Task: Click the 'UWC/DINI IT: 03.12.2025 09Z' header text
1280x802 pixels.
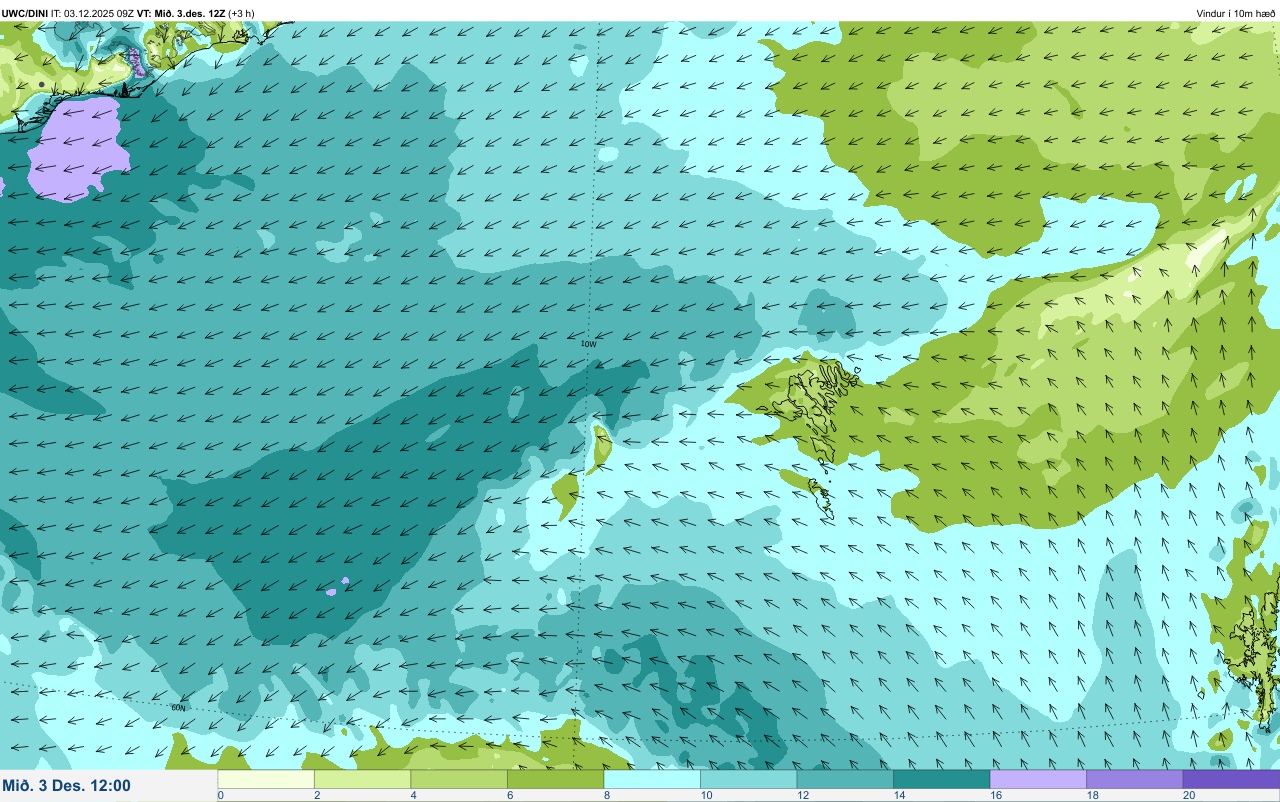Action: click(68, 13)
